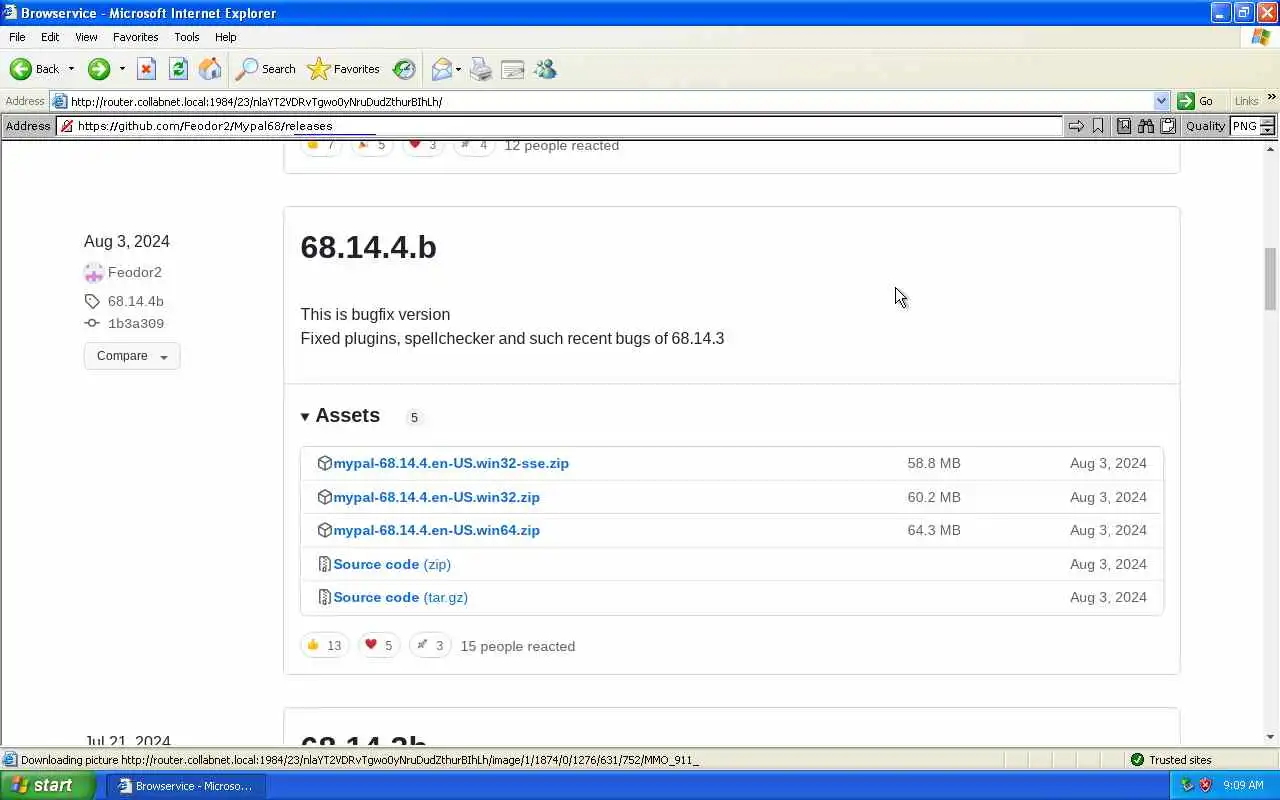The height and width of the screenshot is (800, 1280).
Task: Open the View menu
Action: click(86, 37)
